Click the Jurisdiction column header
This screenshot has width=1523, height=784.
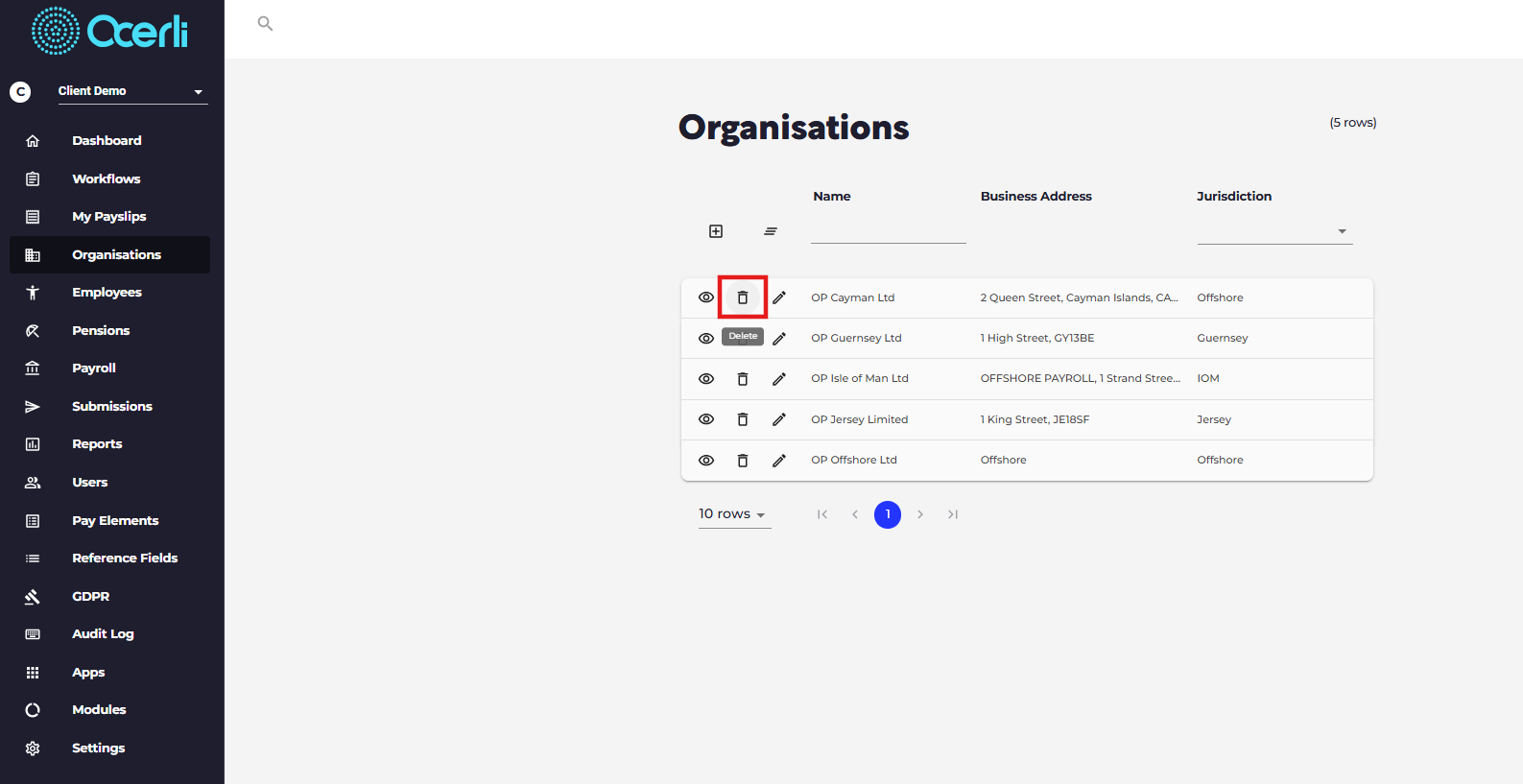(x=1234, y=196)
